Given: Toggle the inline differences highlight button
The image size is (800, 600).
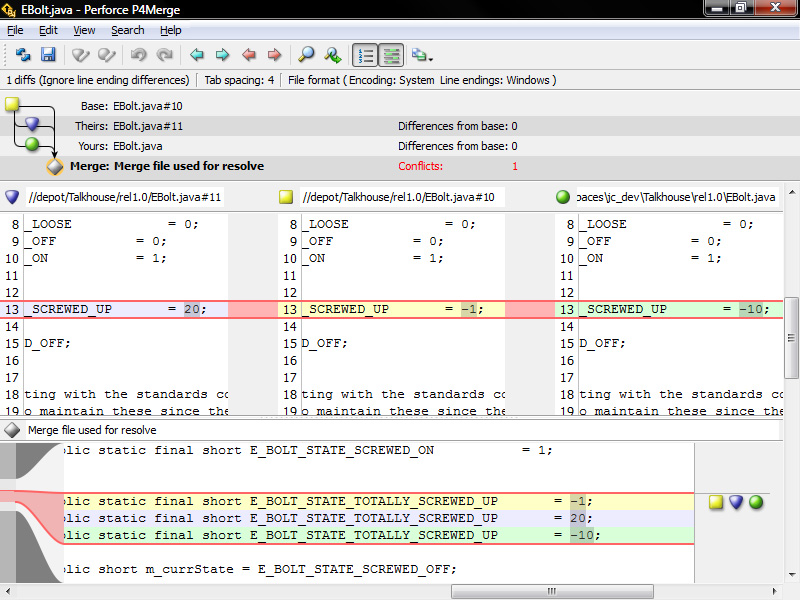Looking at the screenshot, I should 391,55.
